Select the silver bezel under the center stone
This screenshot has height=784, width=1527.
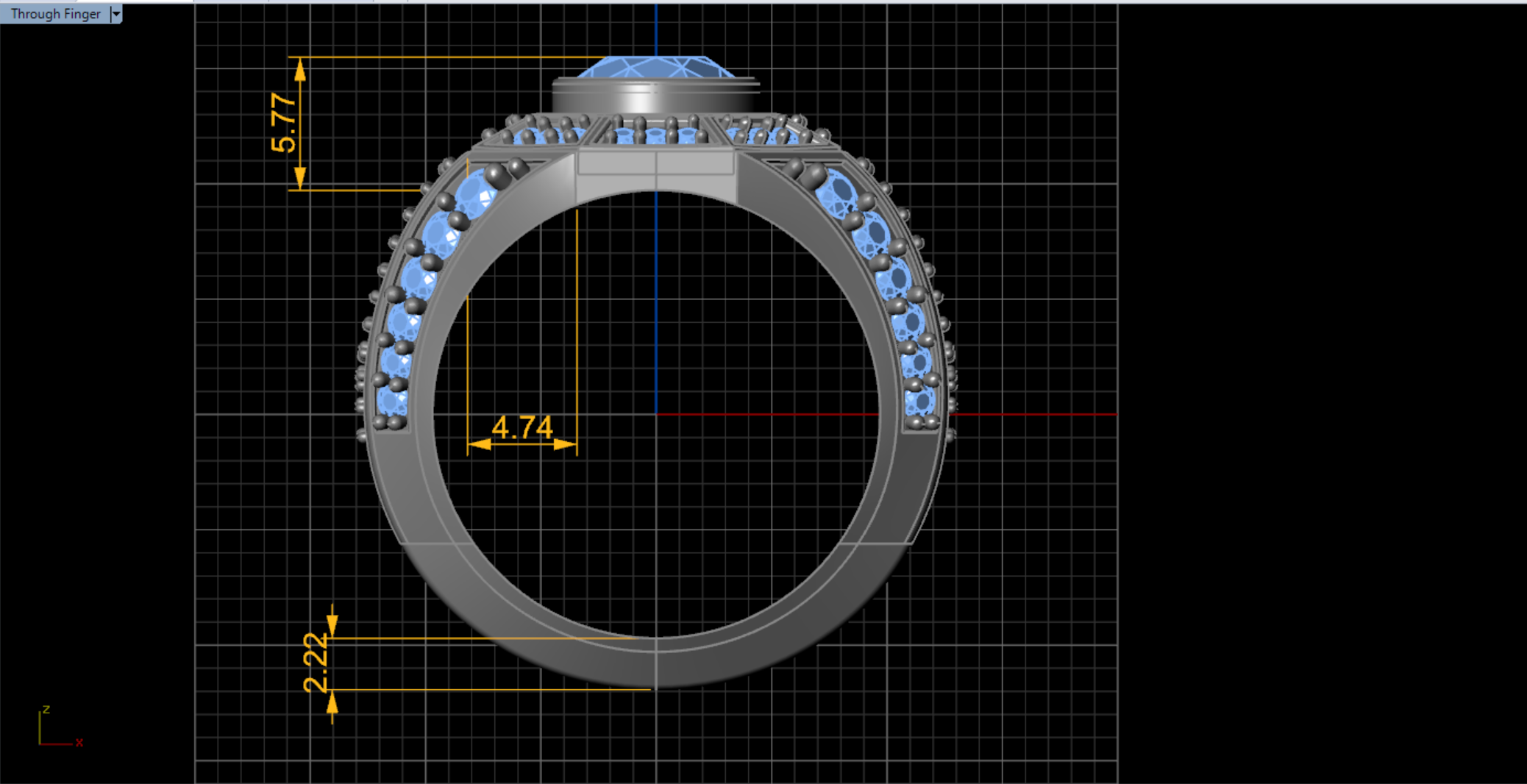(655, 97)
